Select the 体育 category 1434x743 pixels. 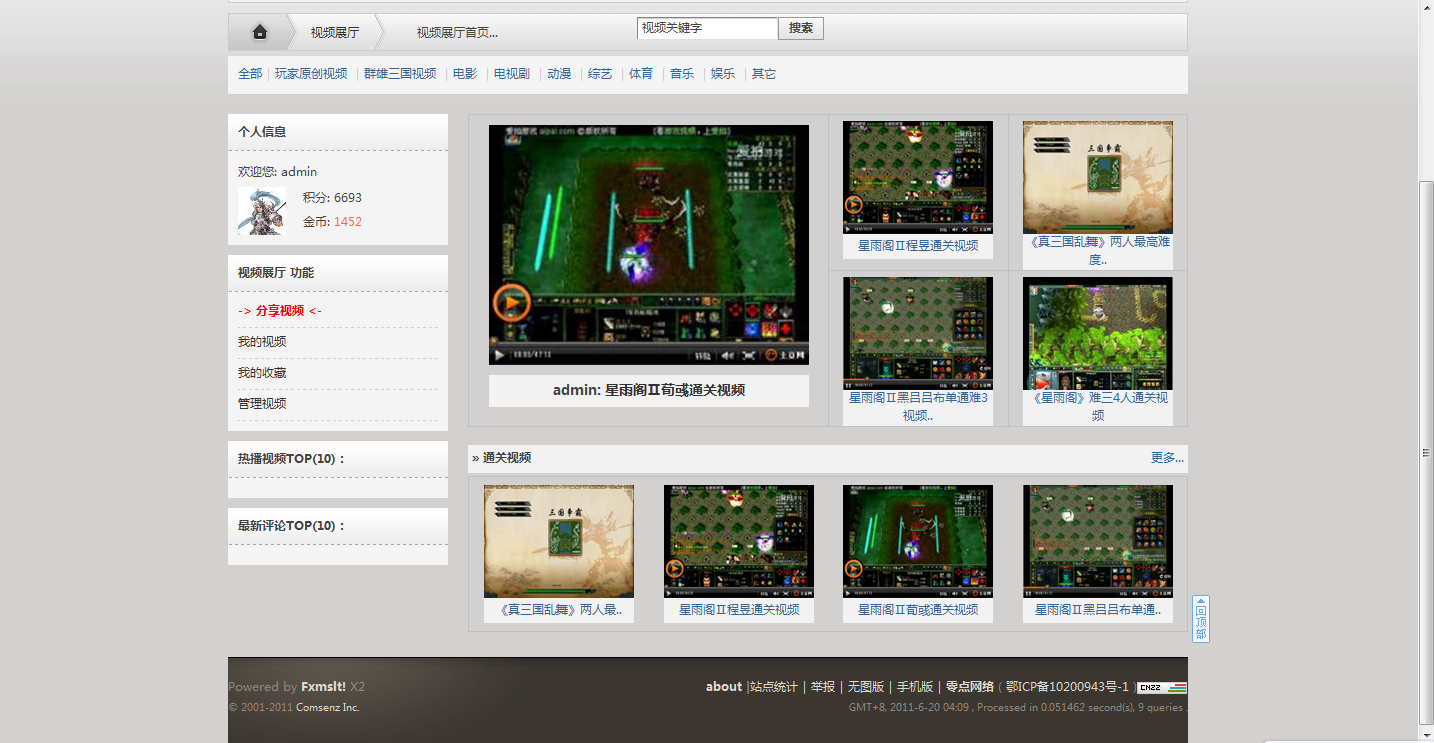(641, 74)
